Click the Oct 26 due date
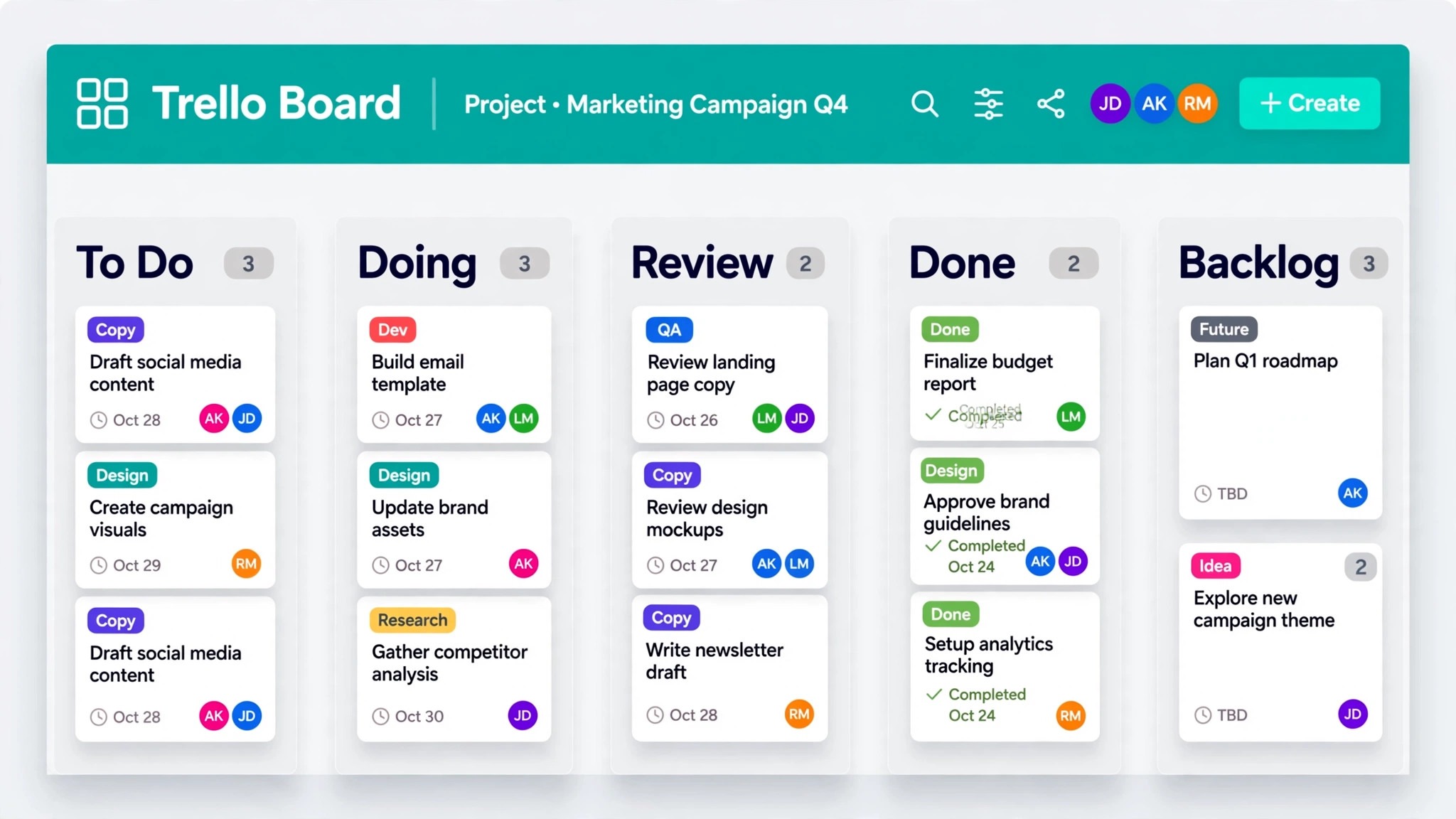This screenshot has height=819, width=1456. (x=682, y=420)
